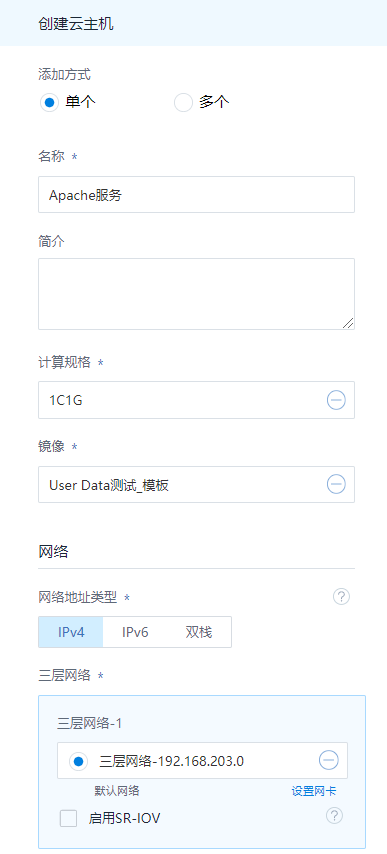
Task: Click the 名称 input with Apache服务
Action: (196, 194)
